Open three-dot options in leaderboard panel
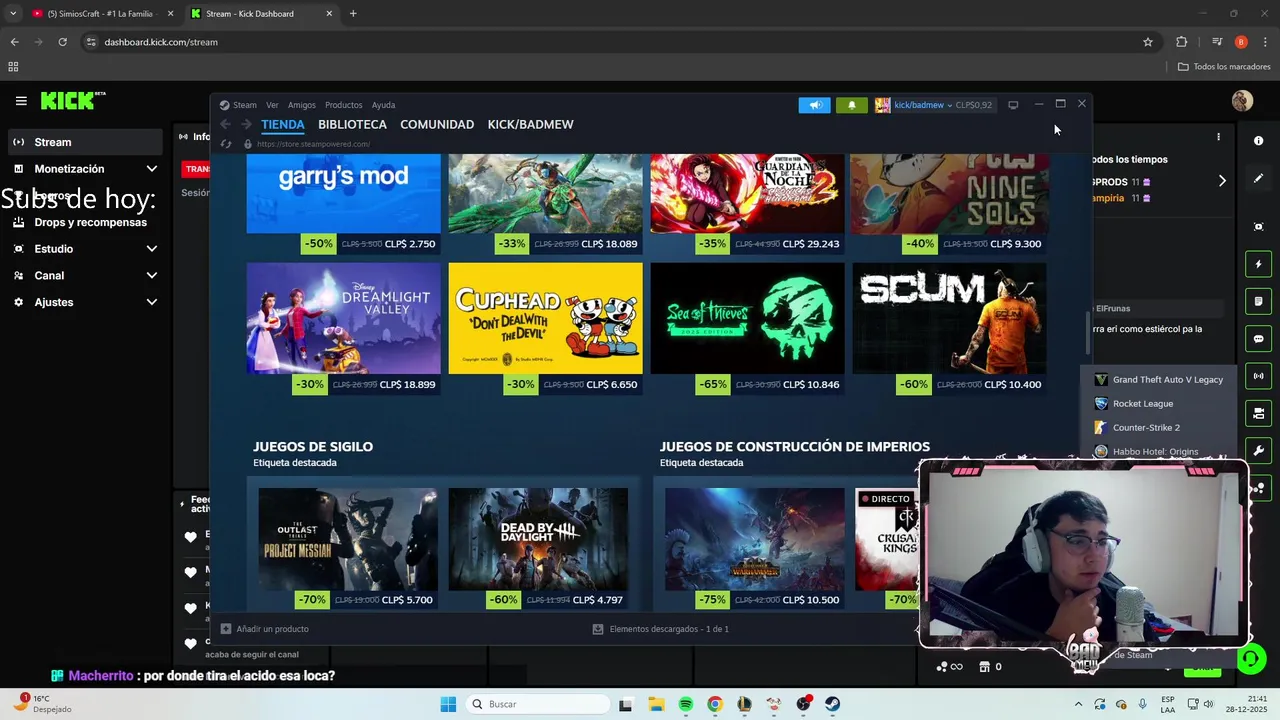The height and width of the screenshot is (720, 1280). 1218,137
